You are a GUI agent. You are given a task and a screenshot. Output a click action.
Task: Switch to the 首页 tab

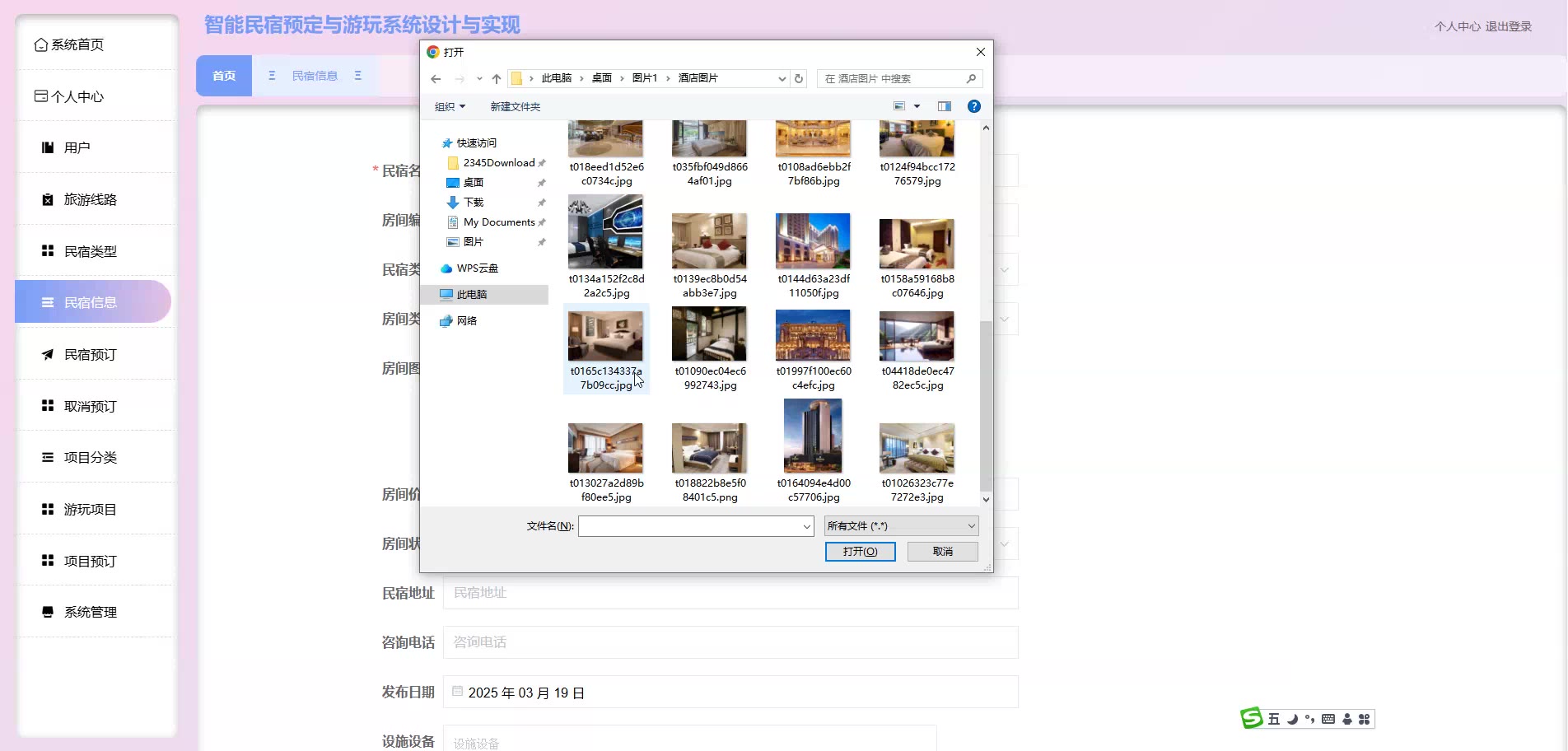pos(224,76)
